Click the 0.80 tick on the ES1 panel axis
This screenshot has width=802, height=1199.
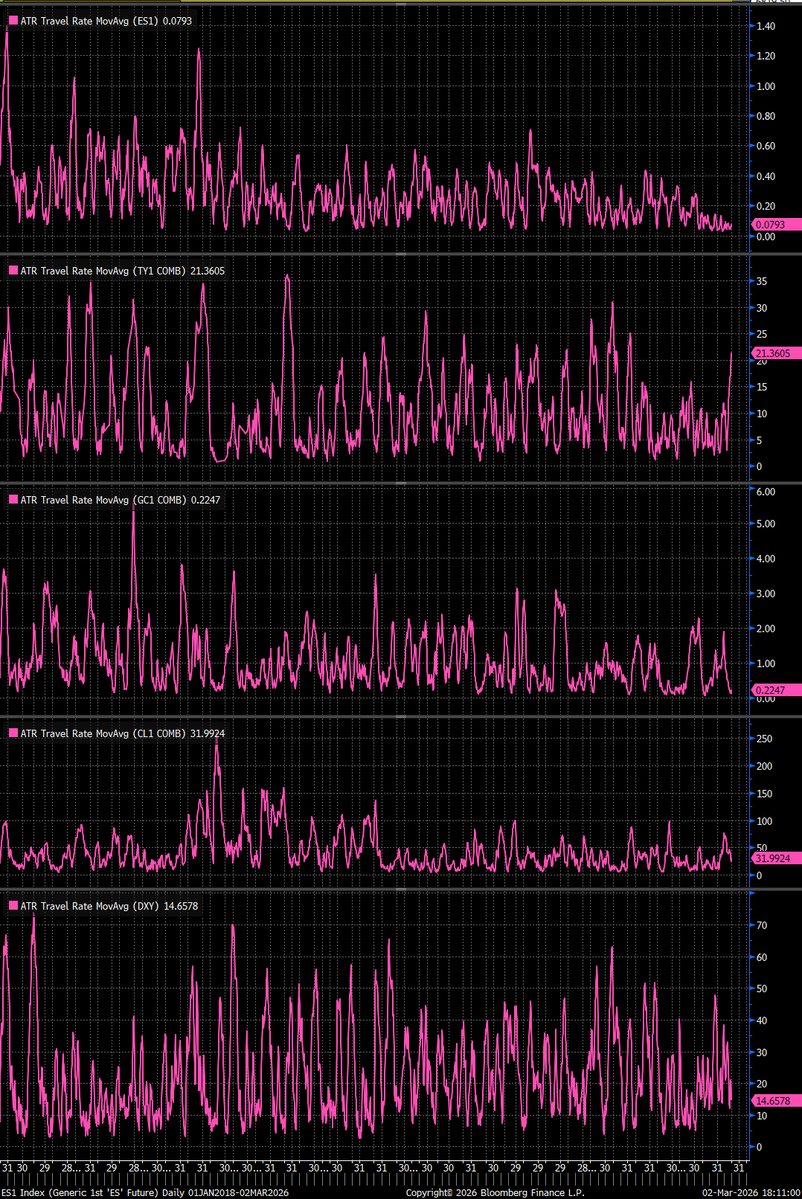click(765, 116)
